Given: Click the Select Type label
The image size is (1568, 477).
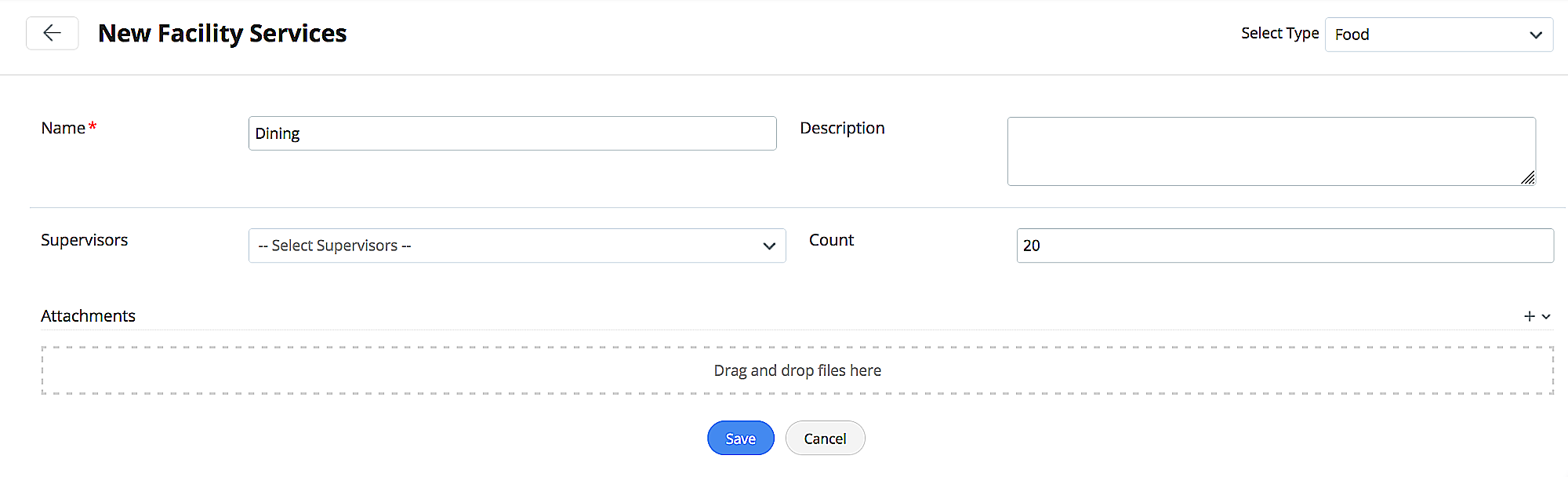Looking at the screenshot, I should tap(1279, 33).
